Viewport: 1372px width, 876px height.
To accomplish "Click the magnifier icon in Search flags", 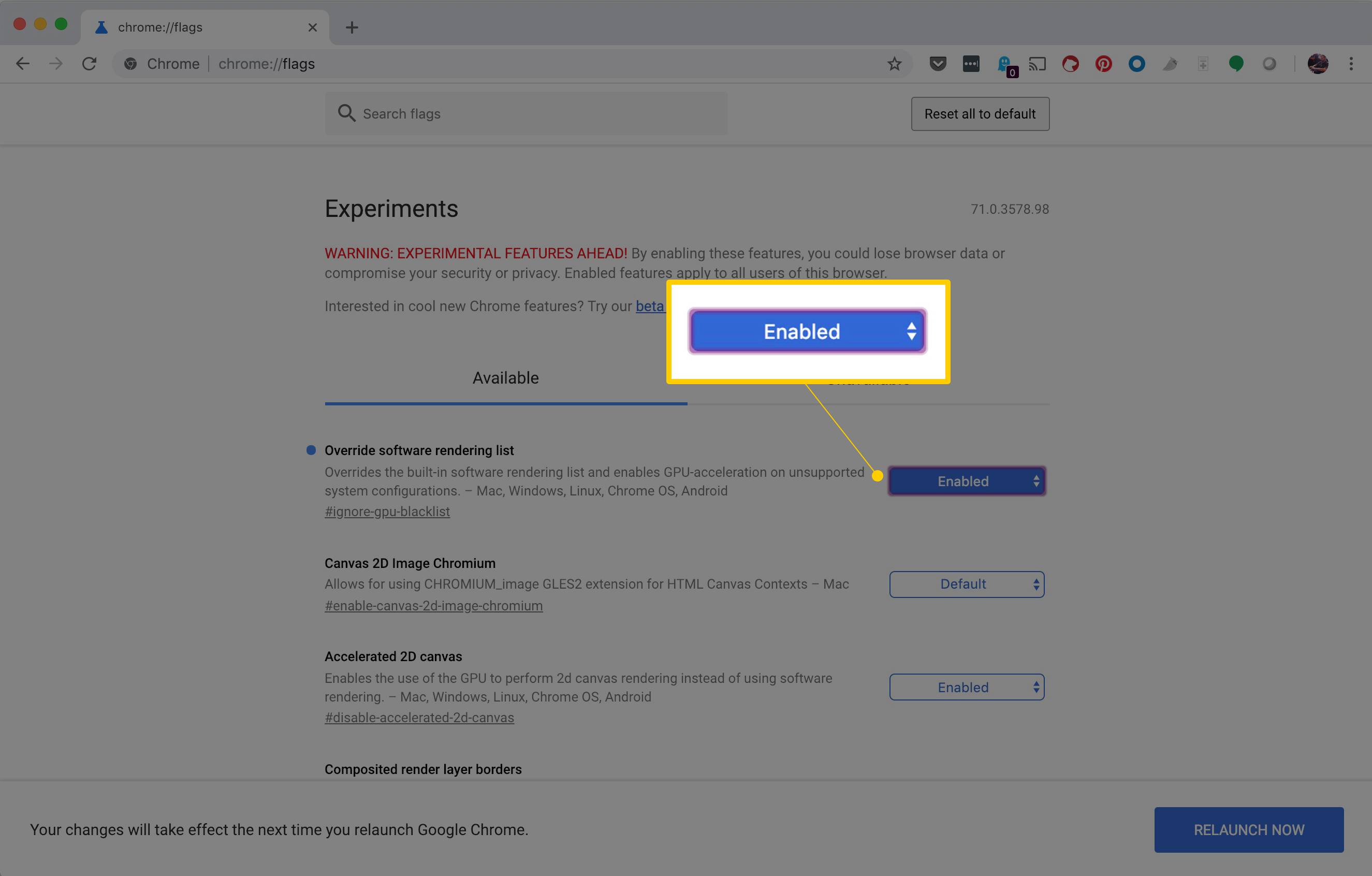I will pyautogui.click(x=346, y=113).
